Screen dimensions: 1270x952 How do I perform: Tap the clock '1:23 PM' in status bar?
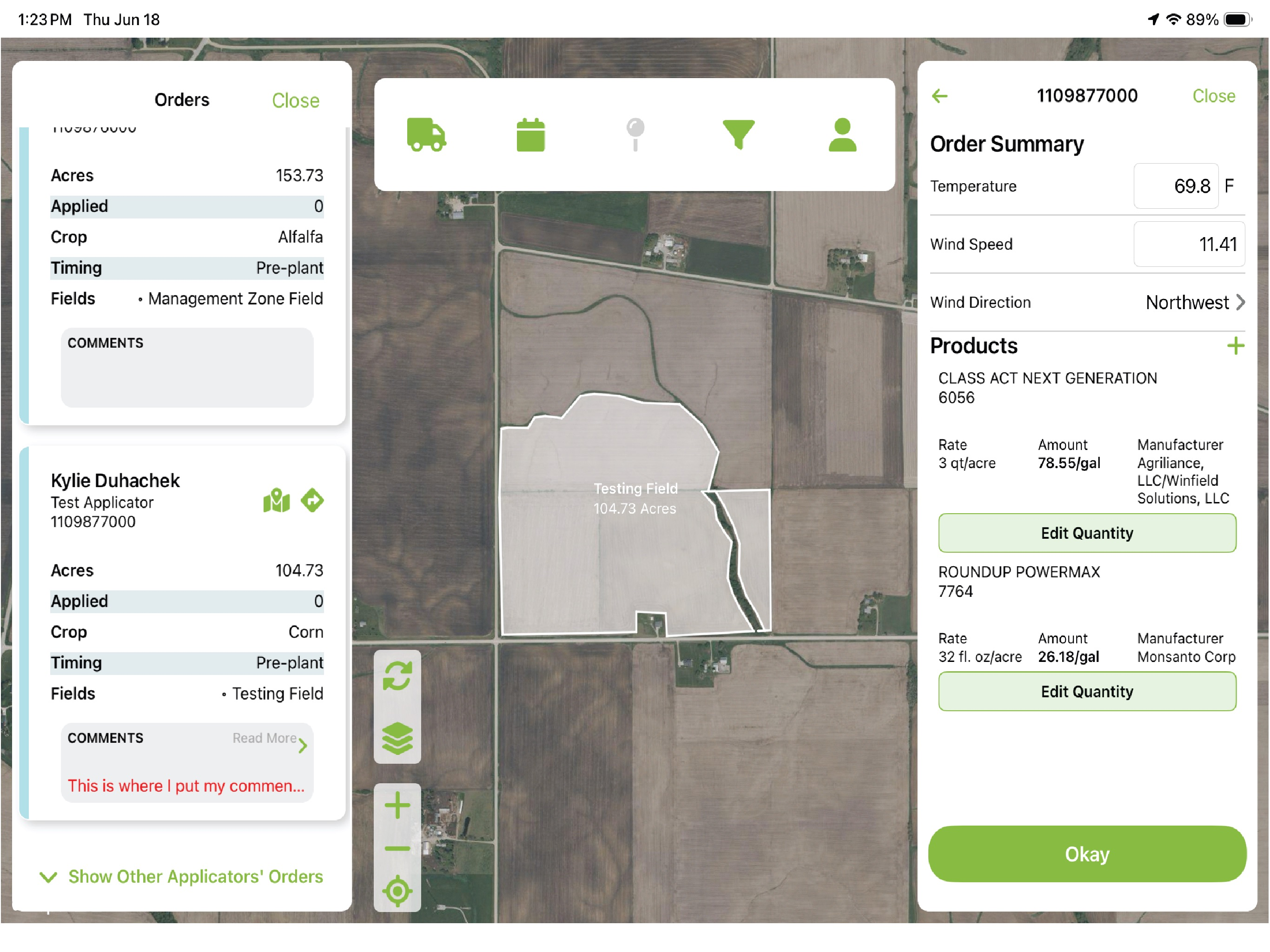[45, 20]
